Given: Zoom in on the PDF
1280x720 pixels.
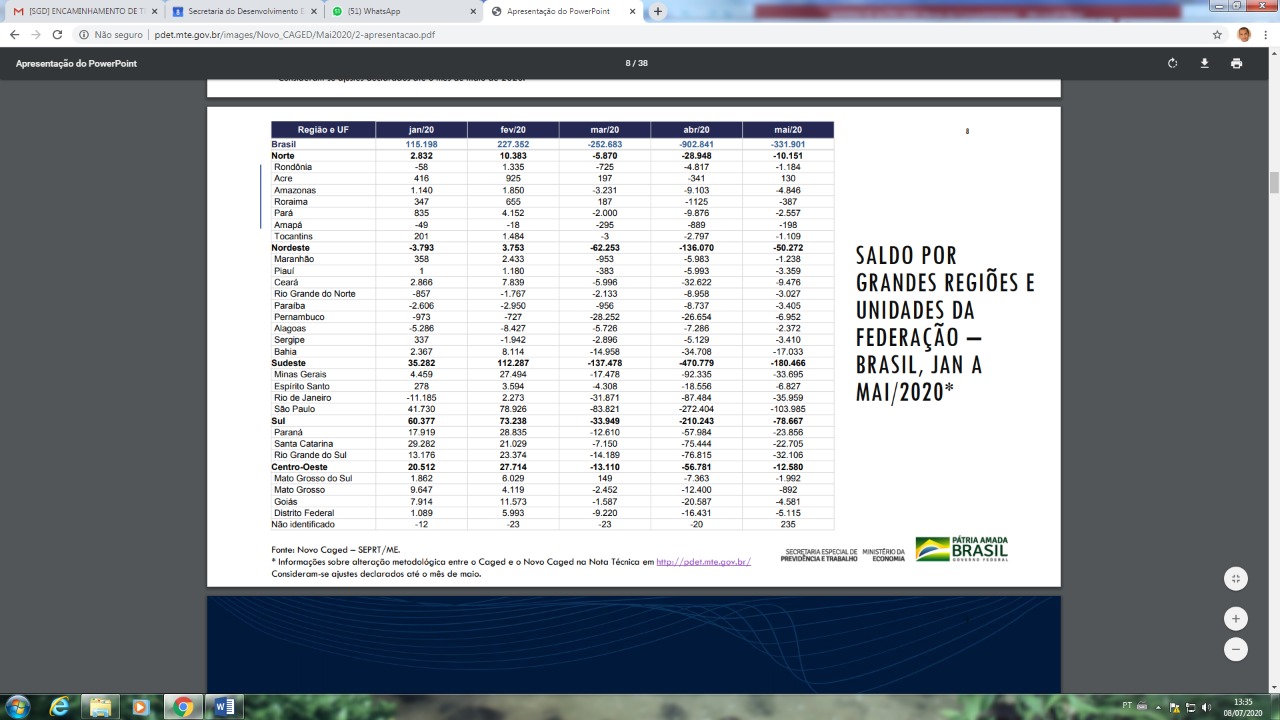Looking at the screenshot, I should [x=1236, y=618].
